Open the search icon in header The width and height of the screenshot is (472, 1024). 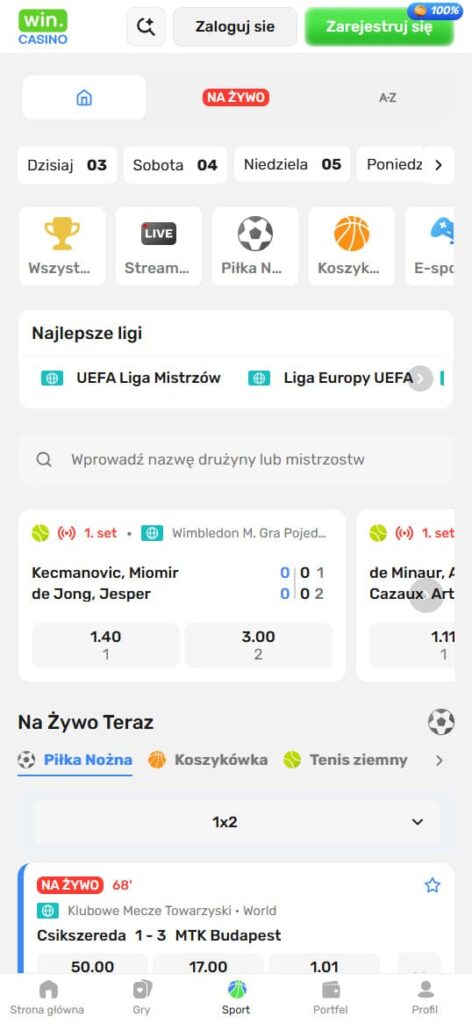click(146, 27)
